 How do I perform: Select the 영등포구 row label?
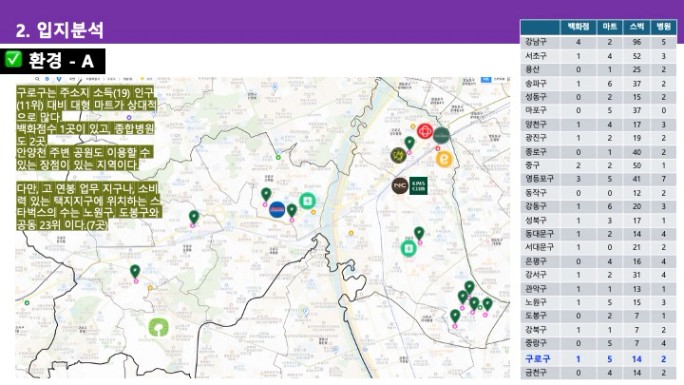(x=539, y=179)
